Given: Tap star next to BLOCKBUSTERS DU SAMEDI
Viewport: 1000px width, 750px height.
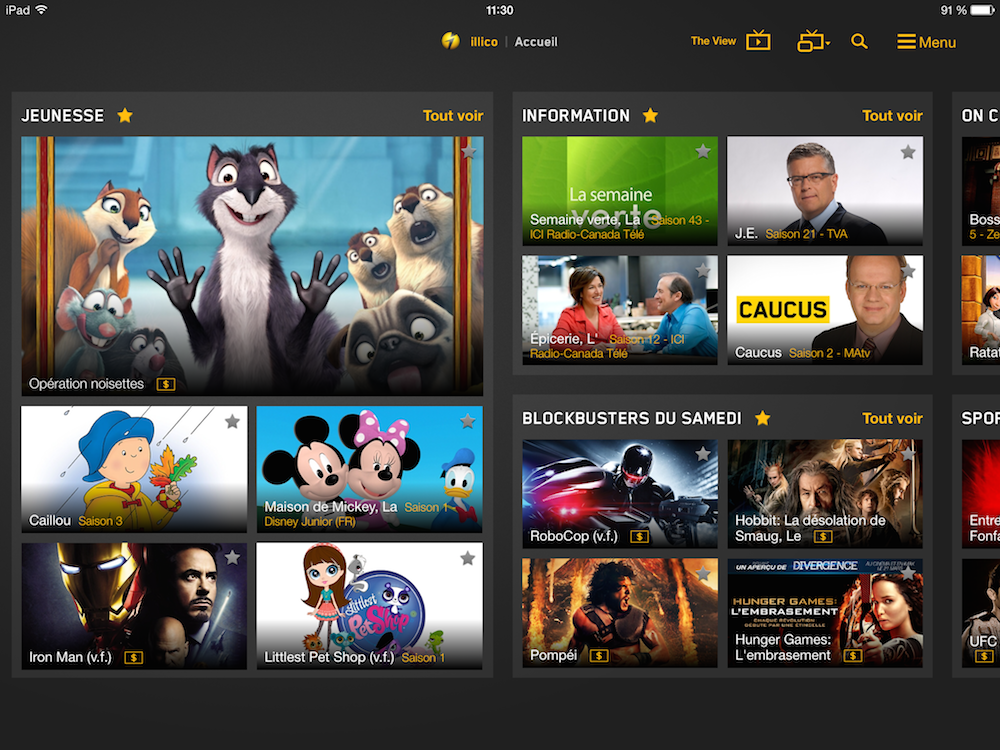Looking at the screenshot, I should coord(762,418).
